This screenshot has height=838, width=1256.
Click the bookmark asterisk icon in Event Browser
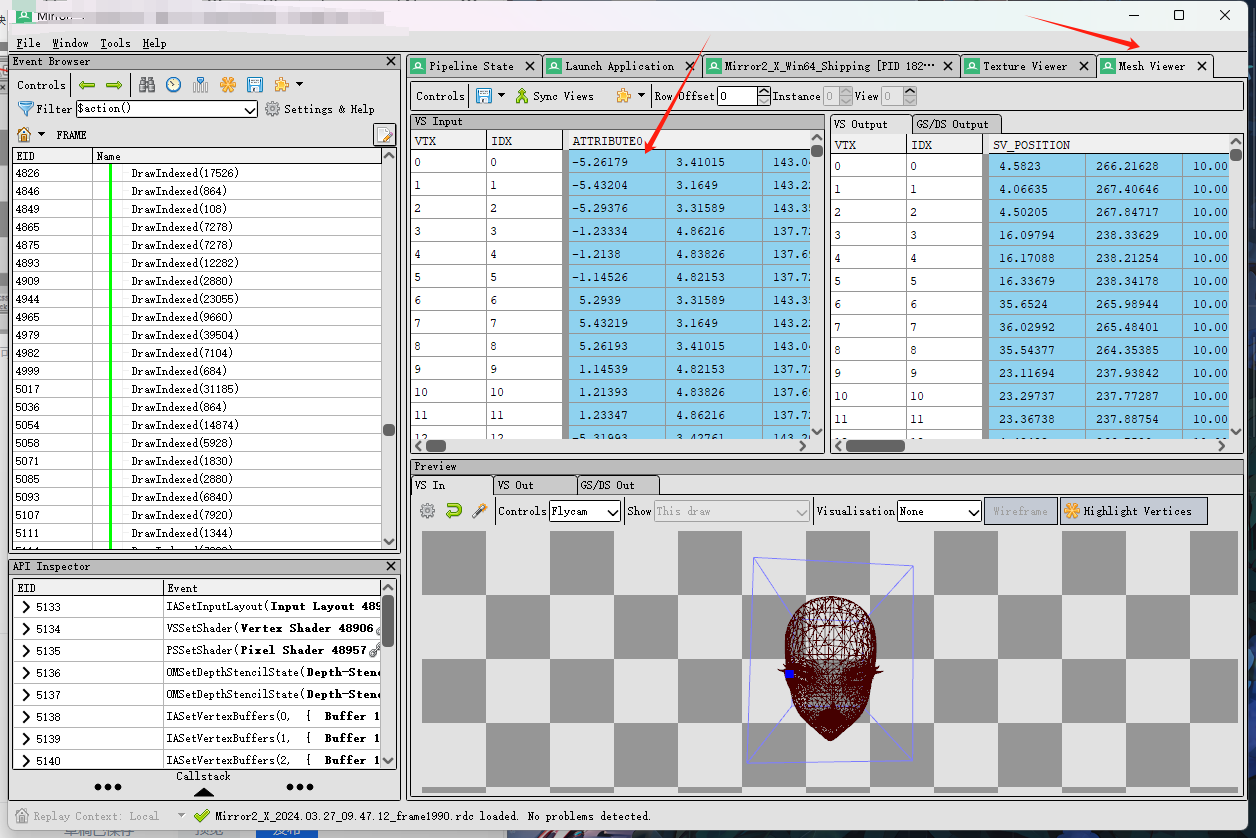228,85
